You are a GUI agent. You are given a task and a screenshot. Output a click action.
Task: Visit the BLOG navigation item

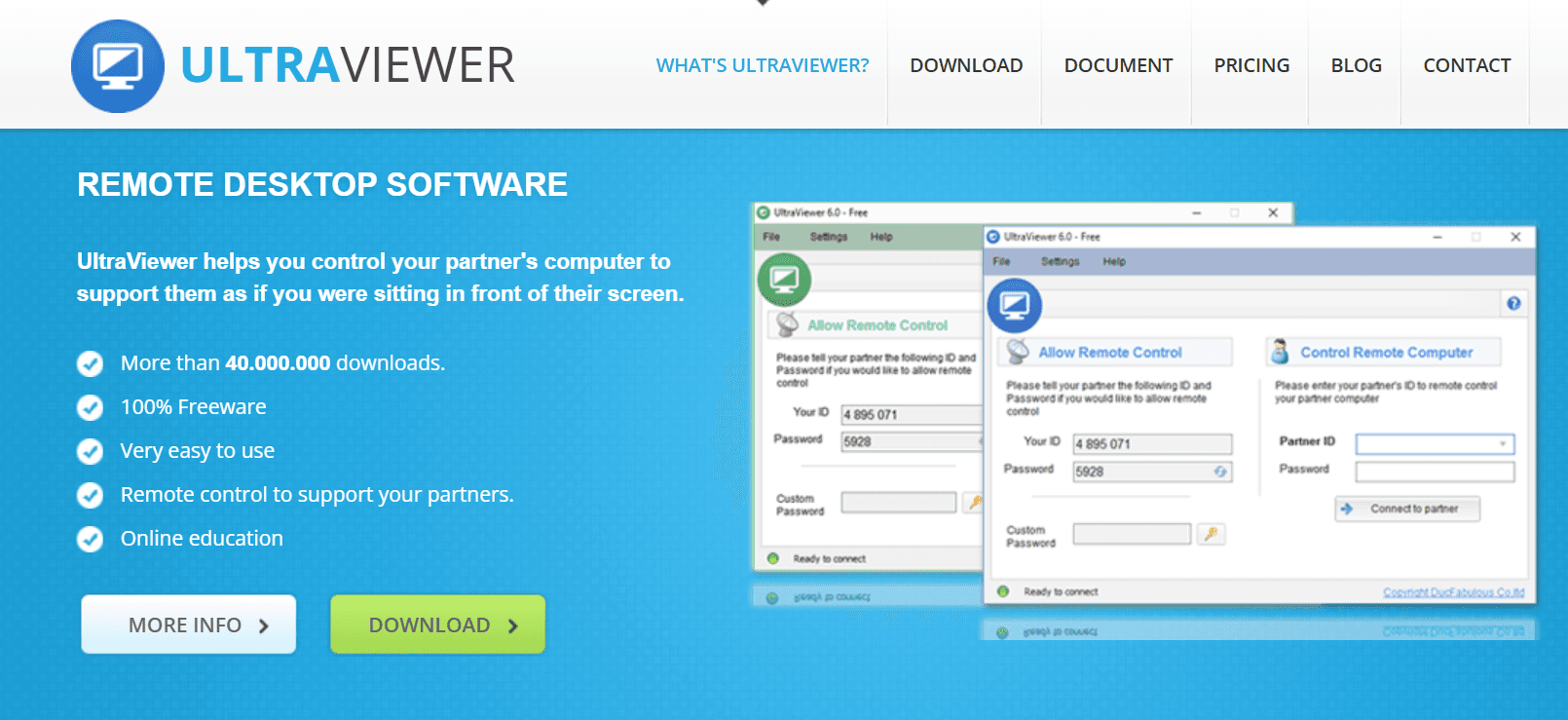pyautogui.click(x=1357, y=65)
